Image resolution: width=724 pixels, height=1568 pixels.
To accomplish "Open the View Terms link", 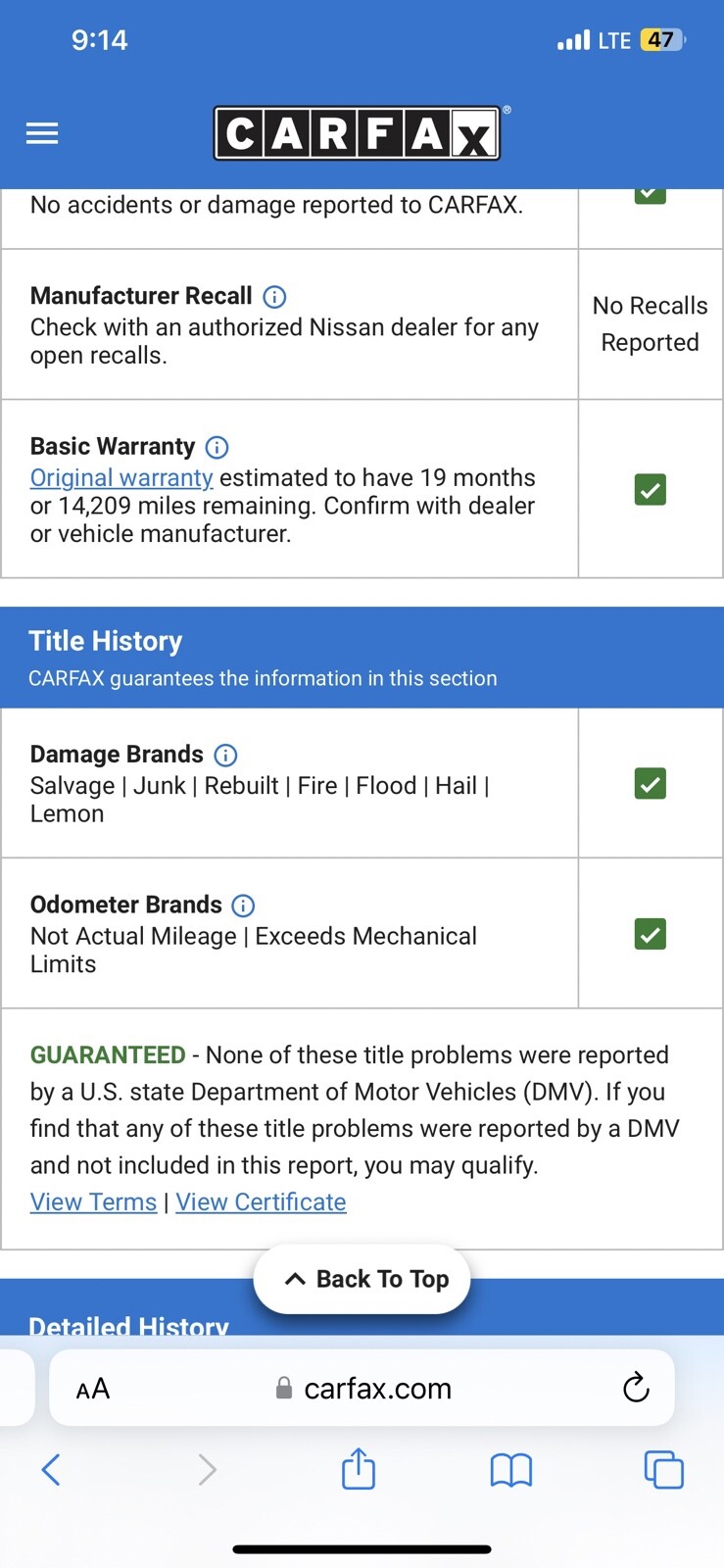I will pyautogui.click(x=93, y=1201).
